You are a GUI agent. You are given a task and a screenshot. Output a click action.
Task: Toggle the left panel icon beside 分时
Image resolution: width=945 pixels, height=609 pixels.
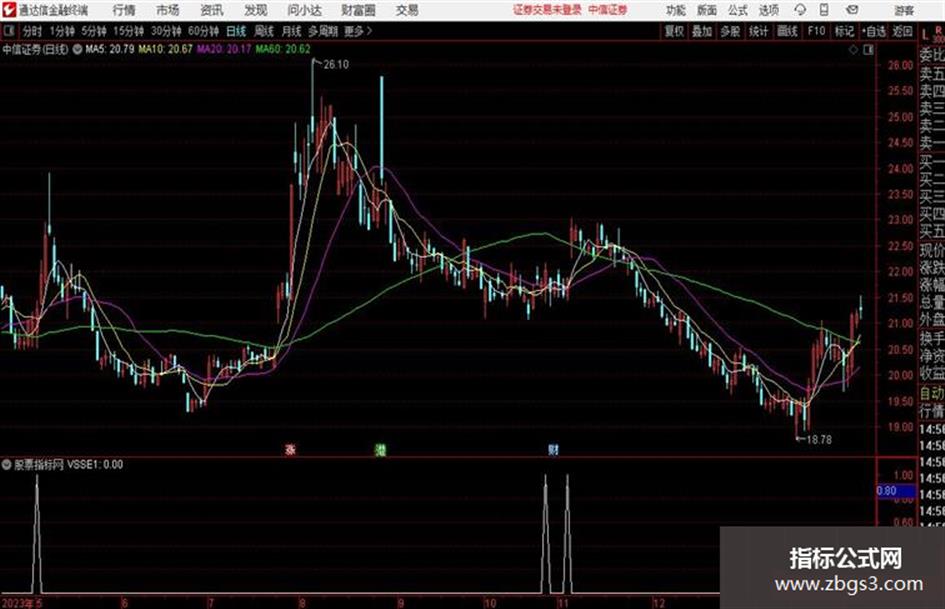point(8,31)
